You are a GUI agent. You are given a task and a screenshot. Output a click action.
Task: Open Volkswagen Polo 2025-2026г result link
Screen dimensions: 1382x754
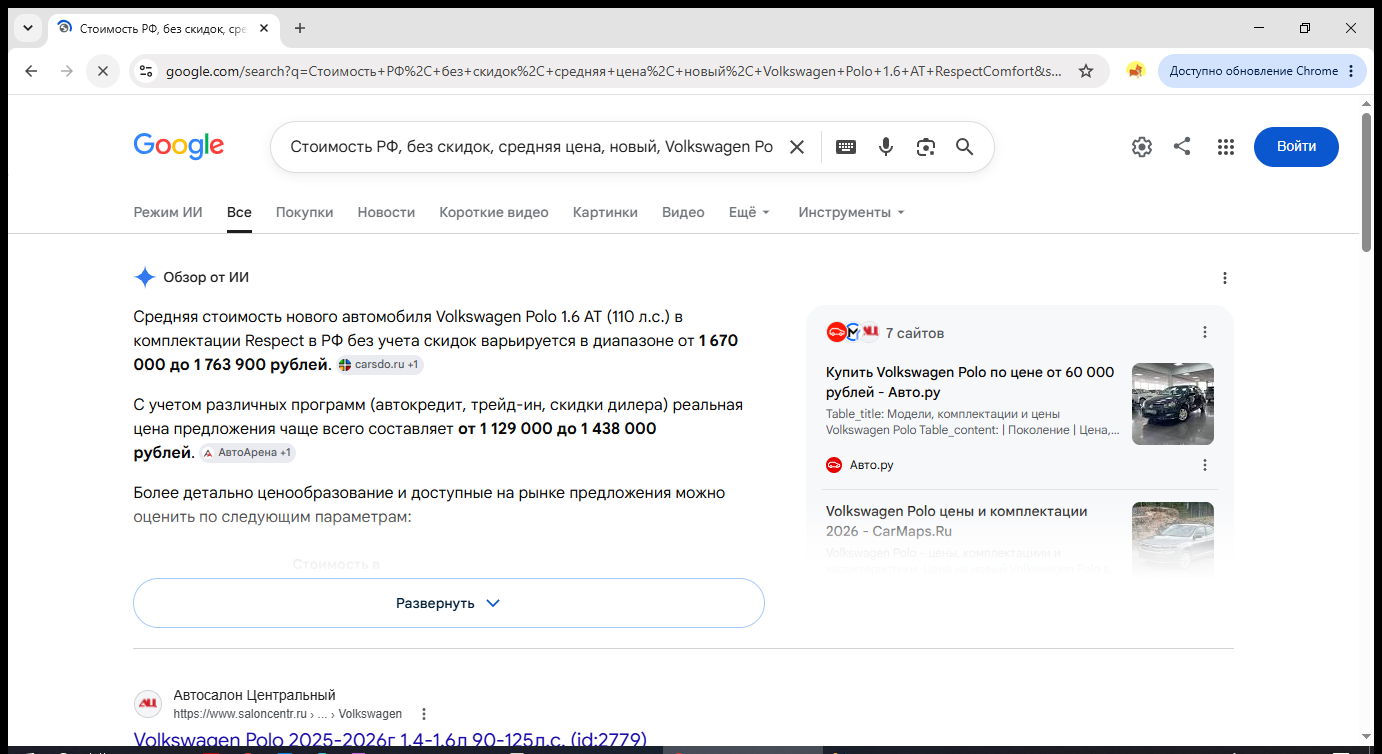pos(390,741)
